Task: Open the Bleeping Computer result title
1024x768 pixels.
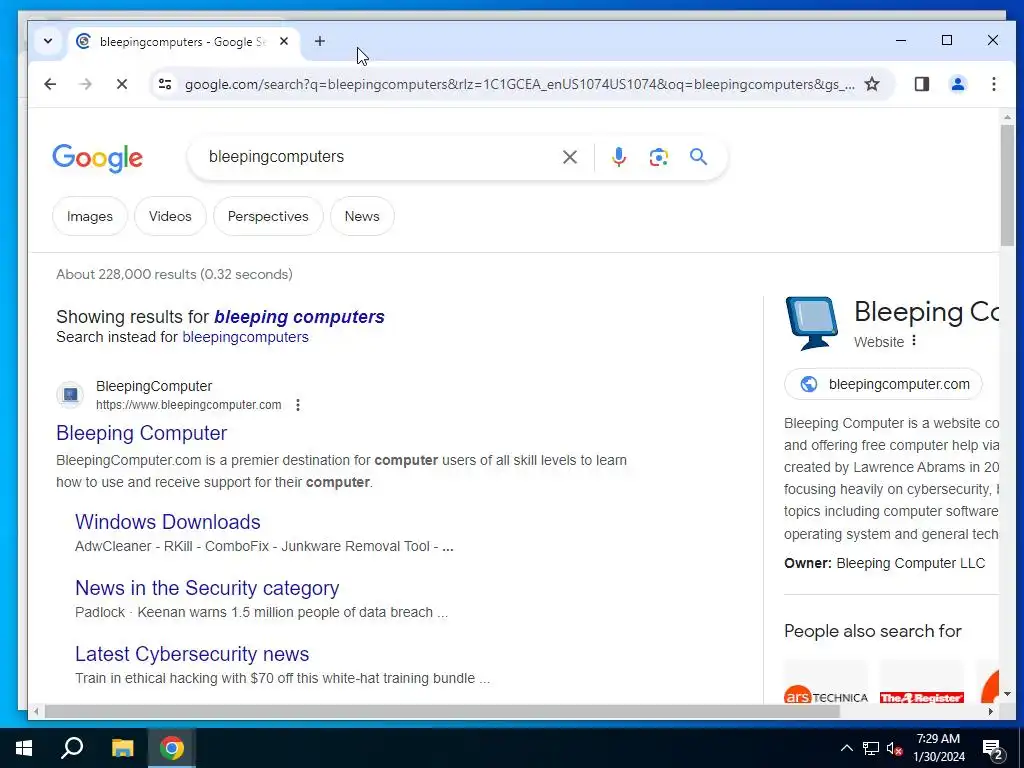Action: coord(141,433)
